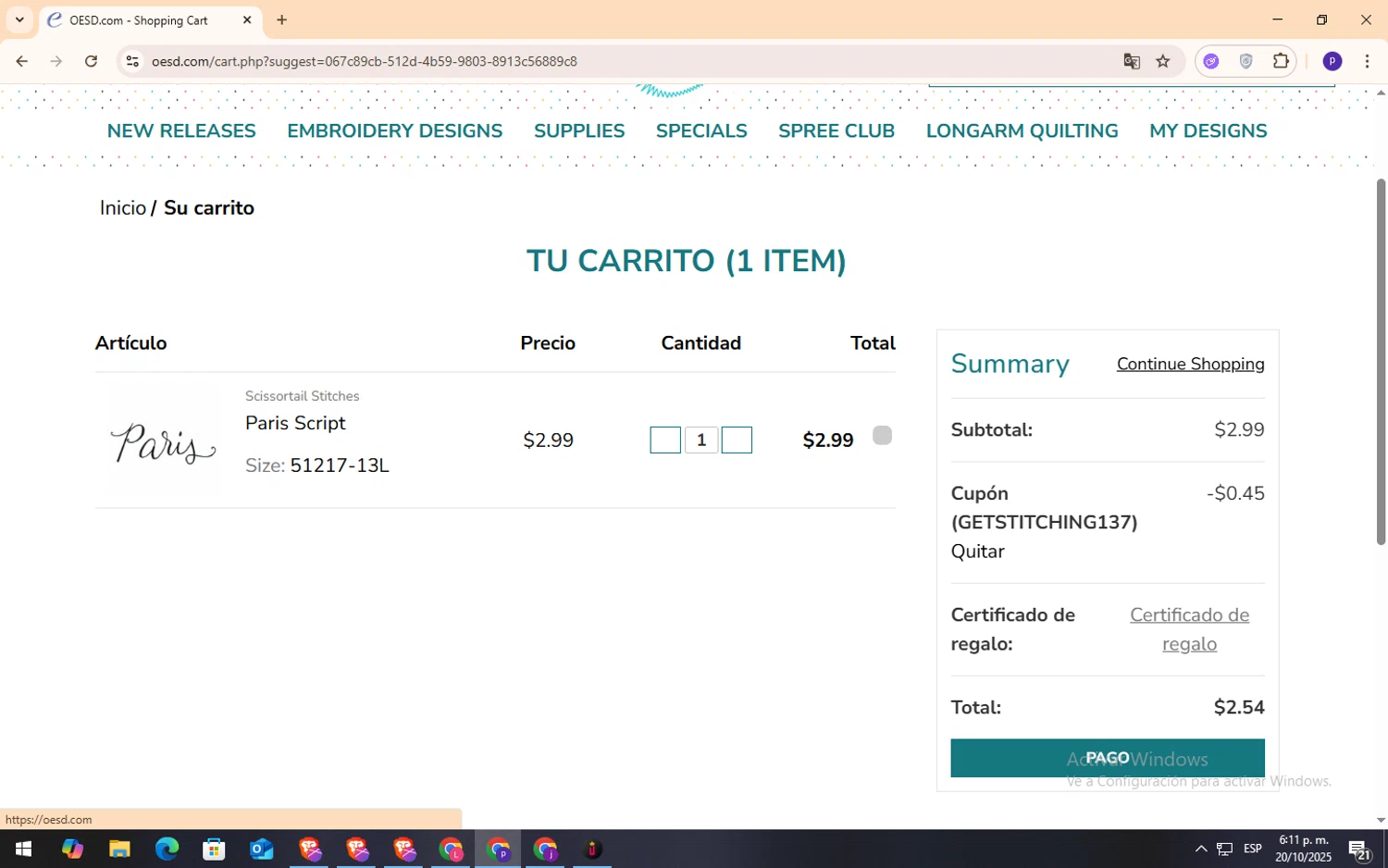This screenshot has width=1388, height=868.
Task: Expand the tab search dropdown arrow
Action: [x=19, y=19]
